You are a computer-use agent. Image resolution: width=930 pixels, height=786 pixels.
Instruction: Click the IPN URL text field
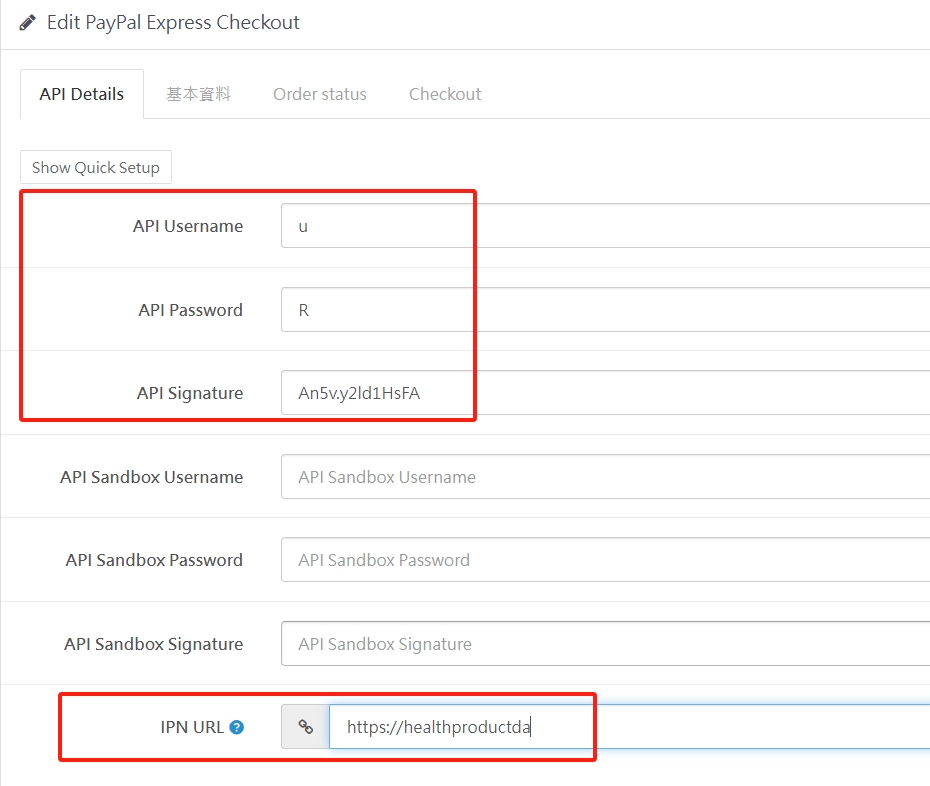(629, 727)
